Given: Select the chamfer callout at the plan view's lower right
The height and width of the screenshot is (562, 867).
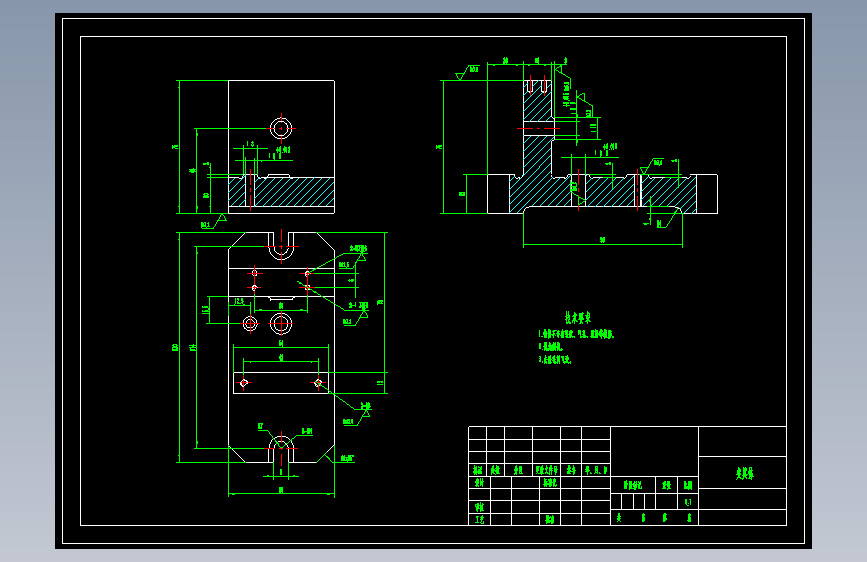Looking at the screenshot, I should pyautogui.click(x=347, y=459).
